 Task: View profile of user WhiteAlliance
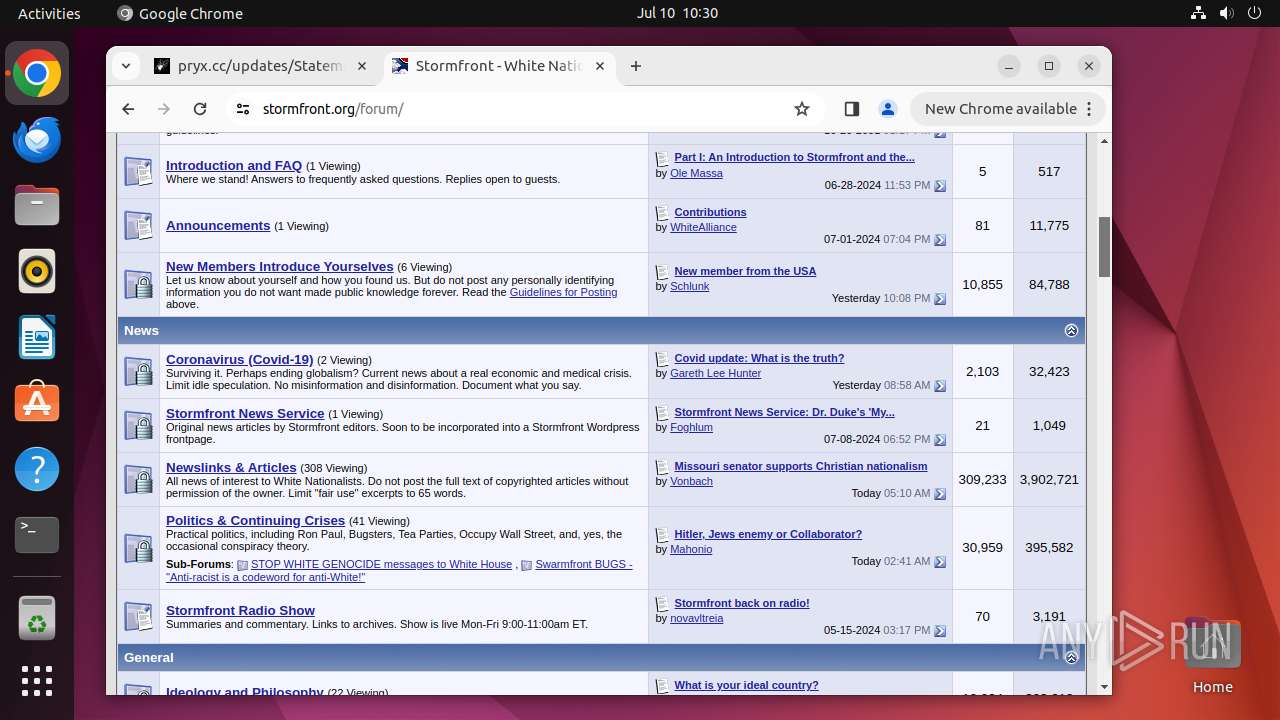pyautogui.click(x=703, y=227)
